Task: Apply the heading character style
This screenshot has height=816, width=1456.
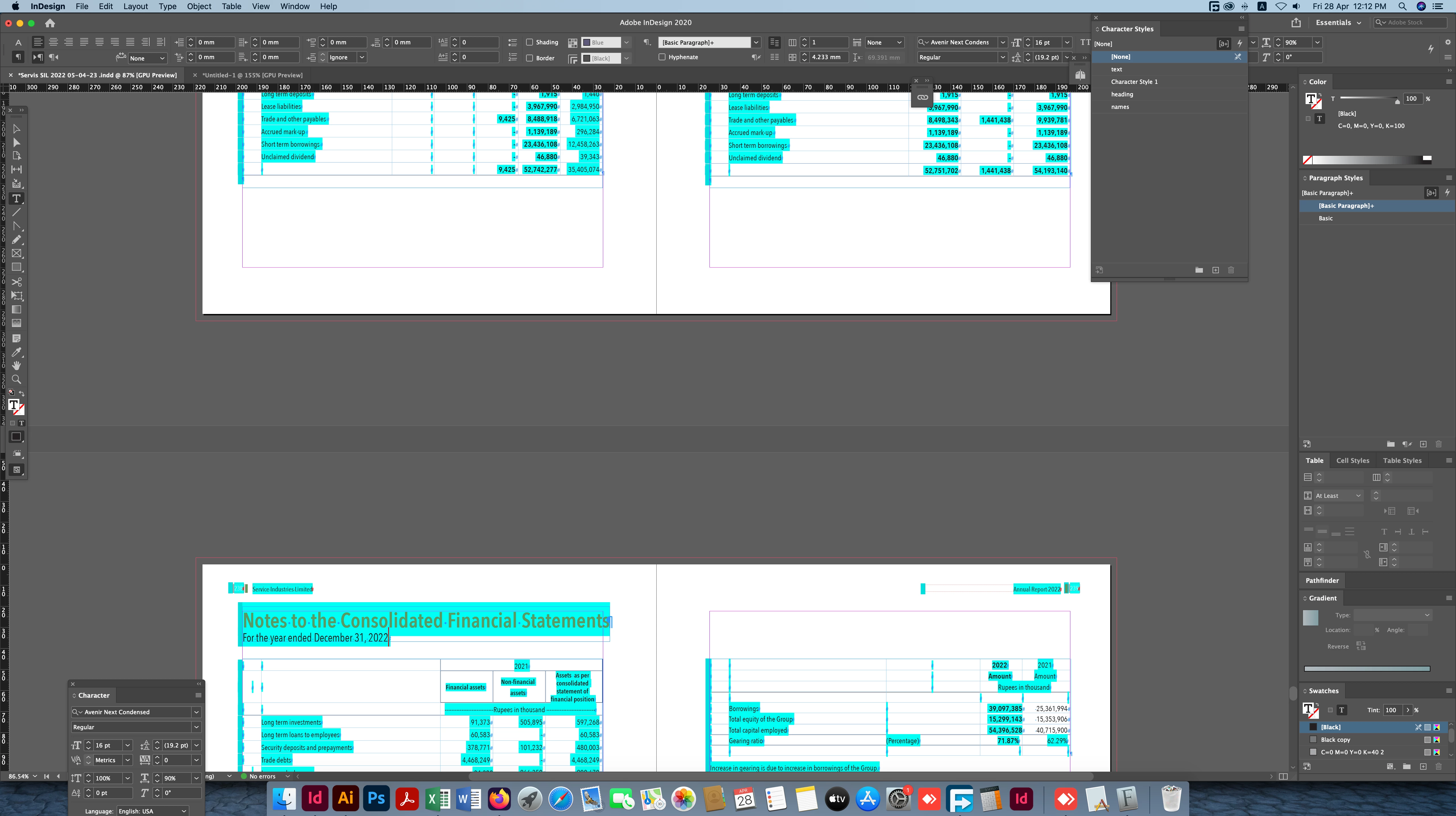Action: [1121, 94]
